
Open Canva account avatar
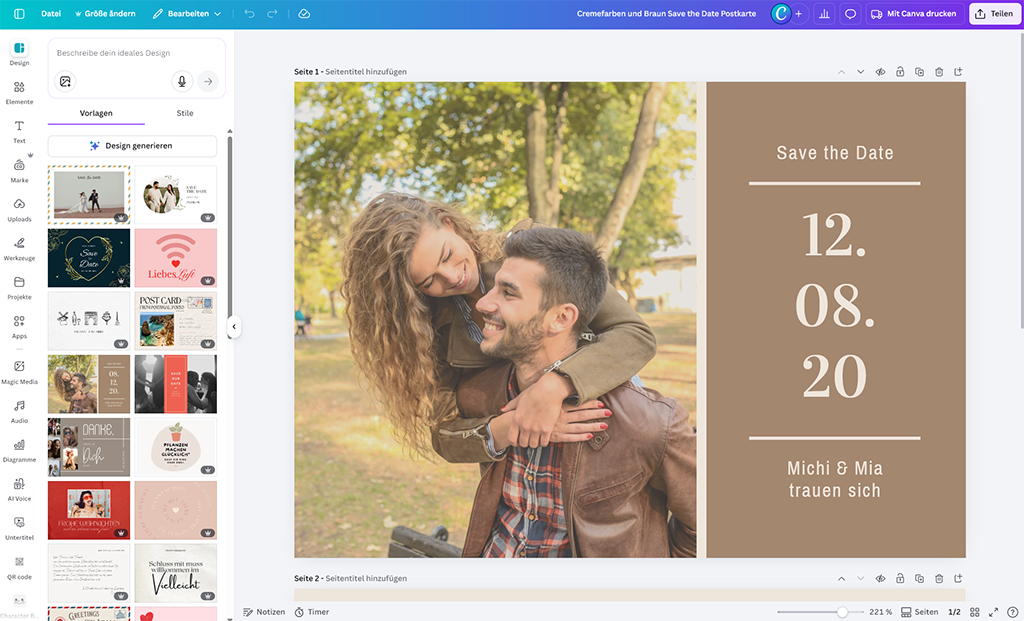pos(780,14)
